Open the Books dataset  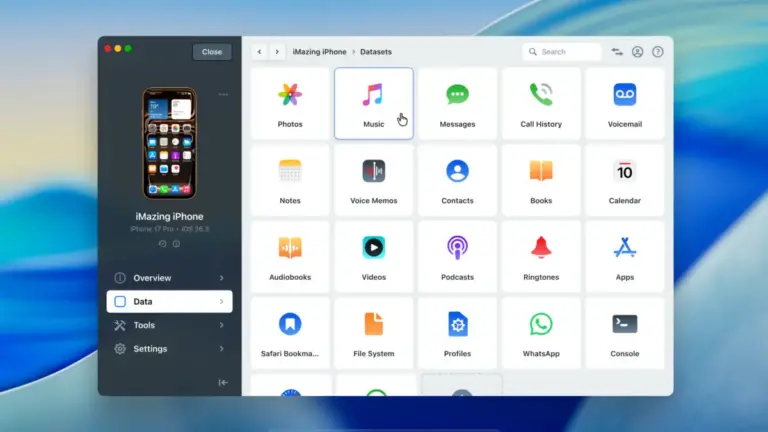541,180
